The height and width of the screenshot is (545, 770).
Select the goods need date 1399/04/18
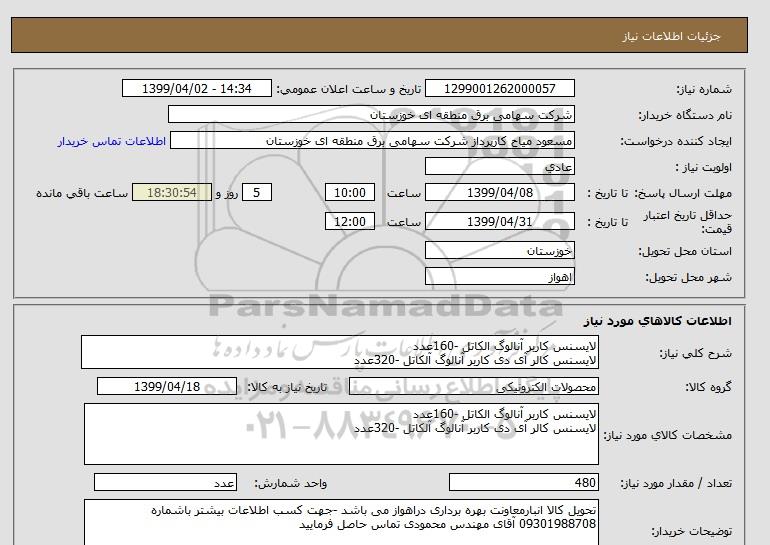[x=183, y=386]
